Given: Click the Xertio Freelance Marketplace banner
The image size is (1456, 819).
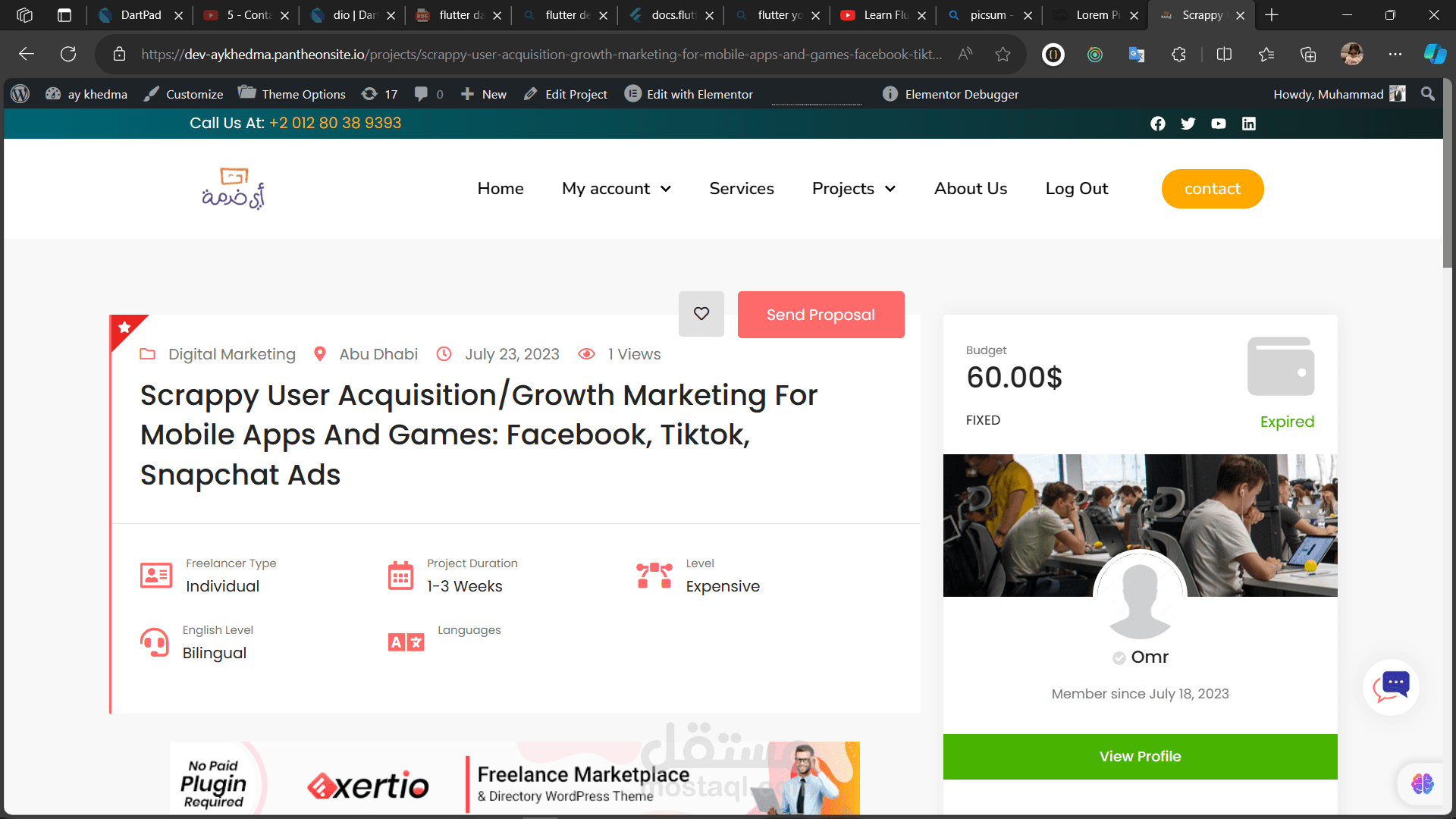Looking at the screenshot, I should pyautogui.click(x=514, y=778).
